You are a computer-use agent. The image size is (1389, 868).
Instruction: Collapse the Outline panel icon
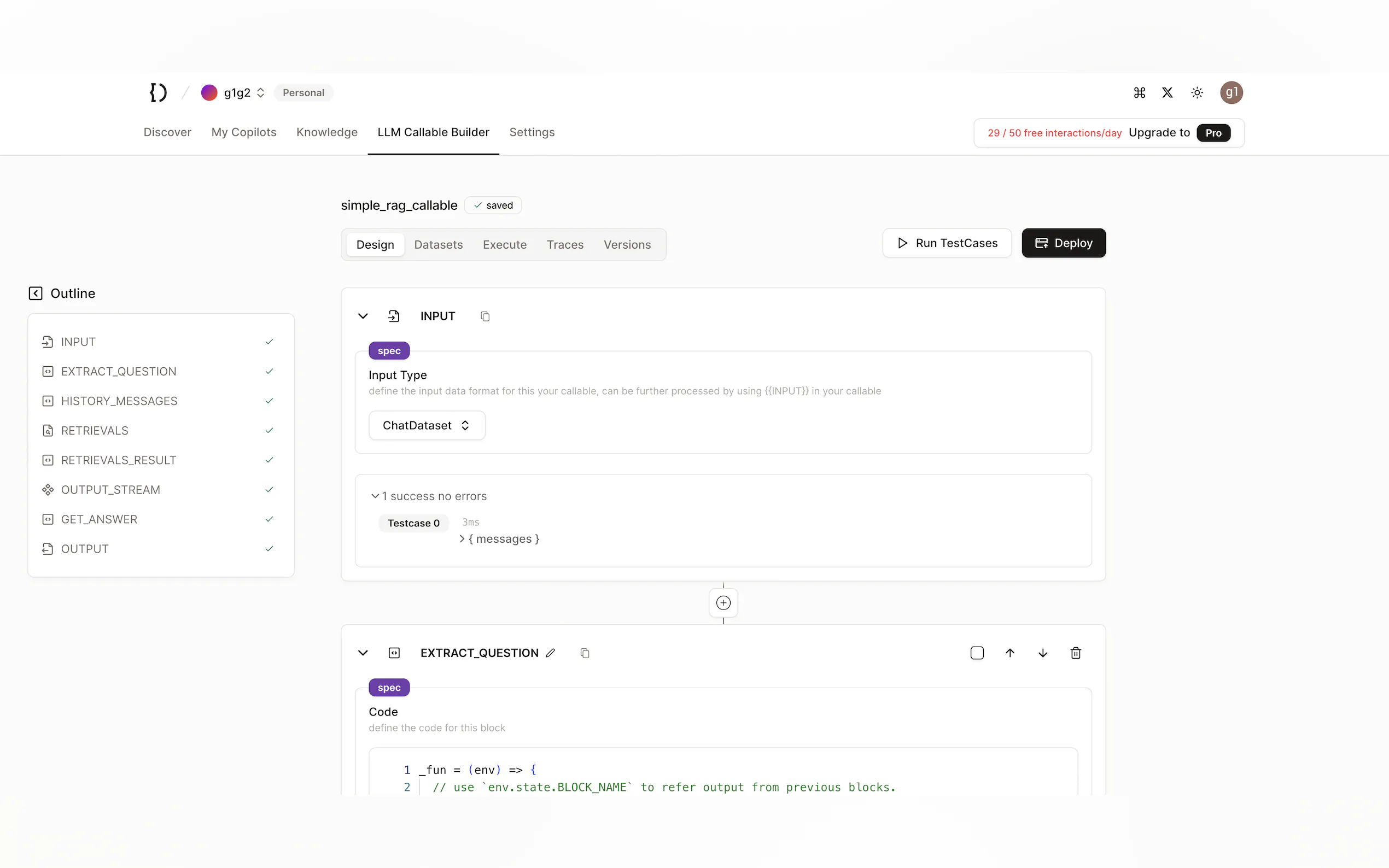[x=36, y=294]
